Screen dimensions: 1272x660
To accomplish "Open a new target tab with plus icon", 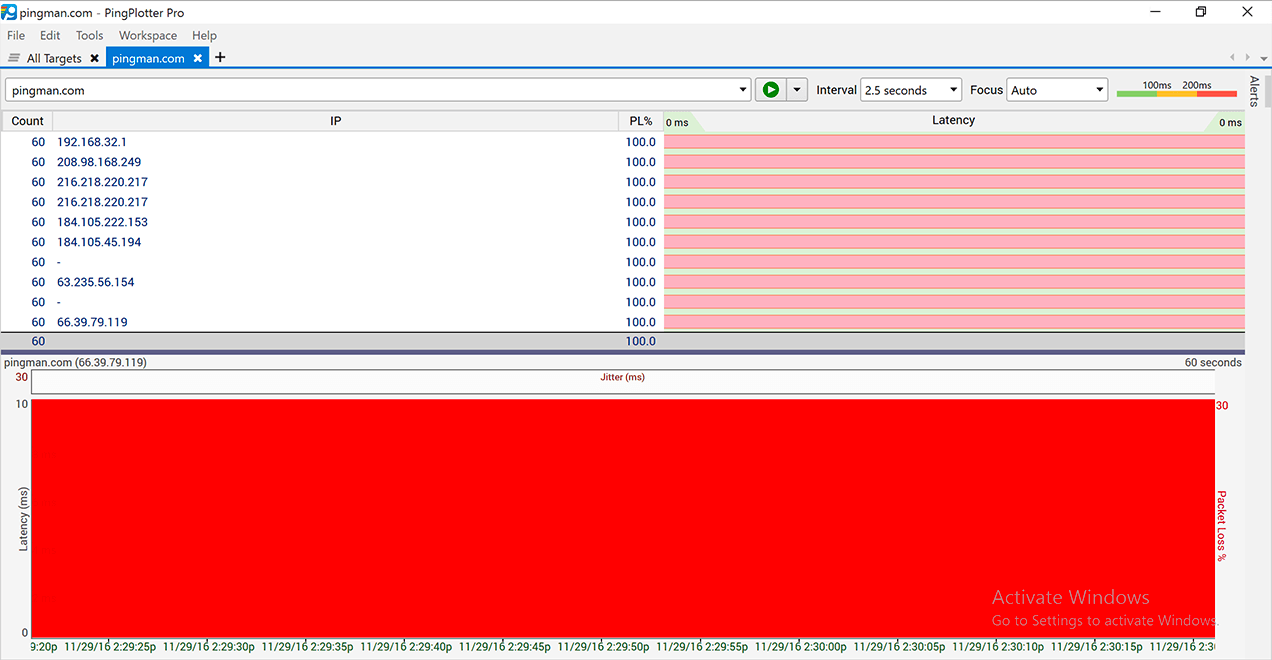I will pos(219,57).
